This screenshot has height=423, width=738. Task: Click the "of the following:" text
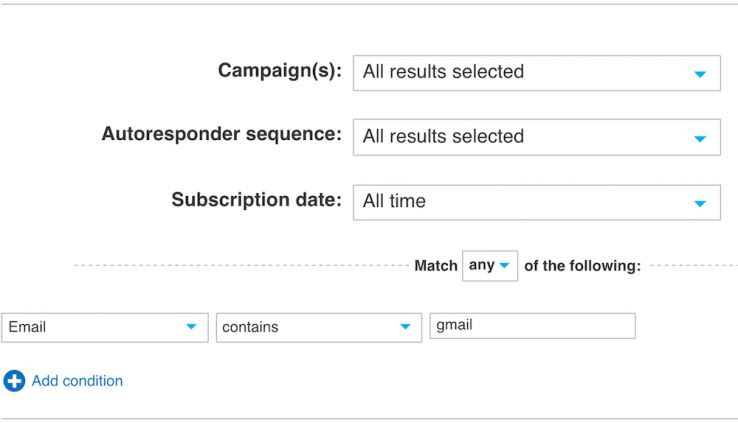coord(582,267)
